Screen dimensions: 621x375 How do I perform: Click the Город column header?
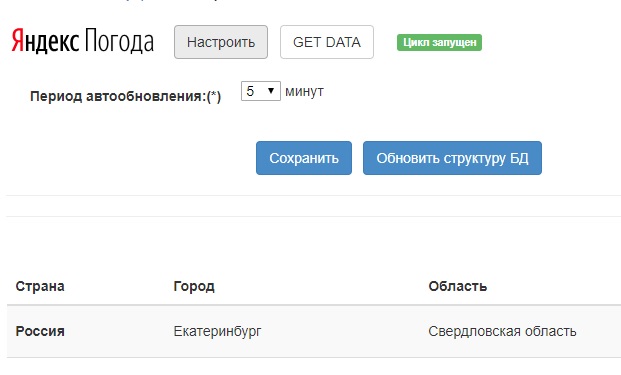point(194,286)
